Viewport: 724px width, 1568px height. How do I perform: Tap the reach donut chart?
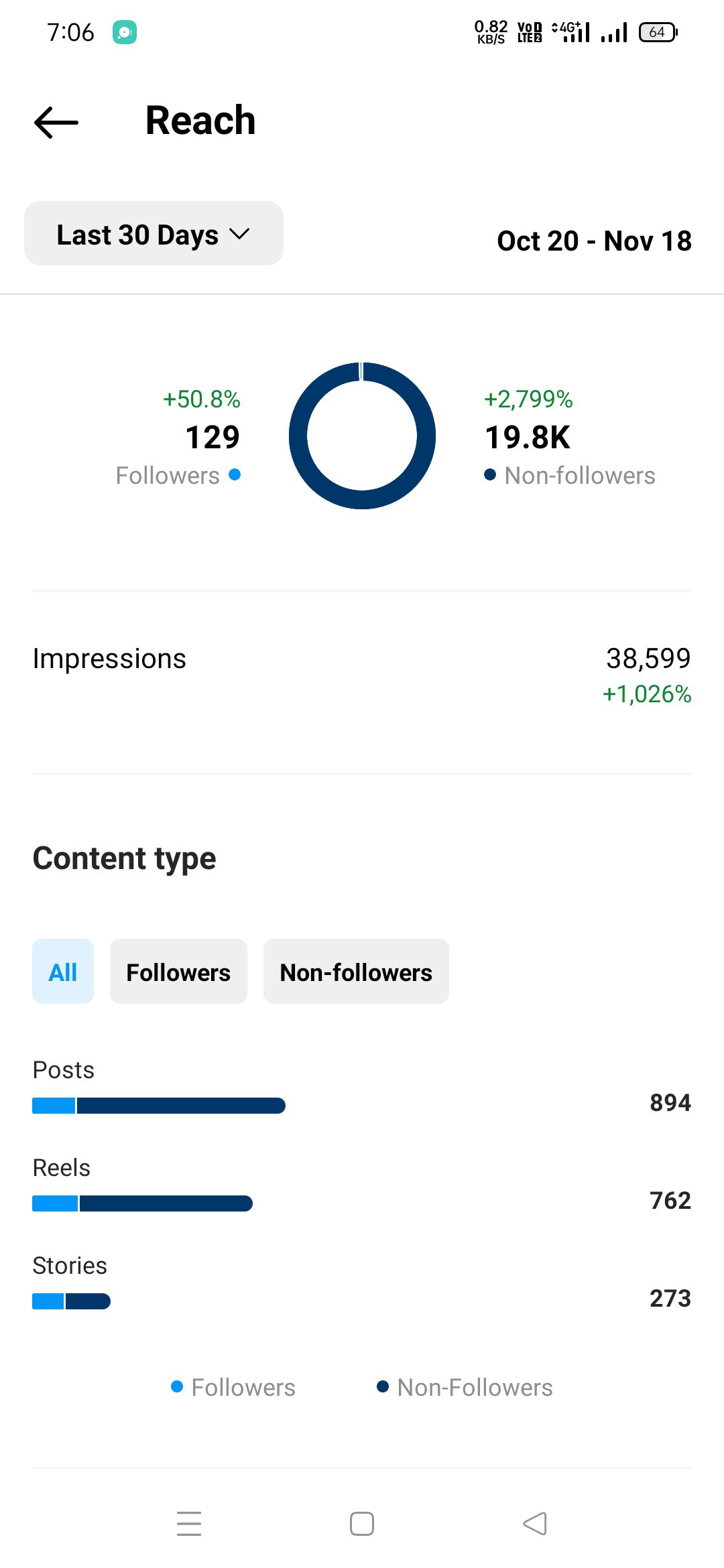point(362,436)
